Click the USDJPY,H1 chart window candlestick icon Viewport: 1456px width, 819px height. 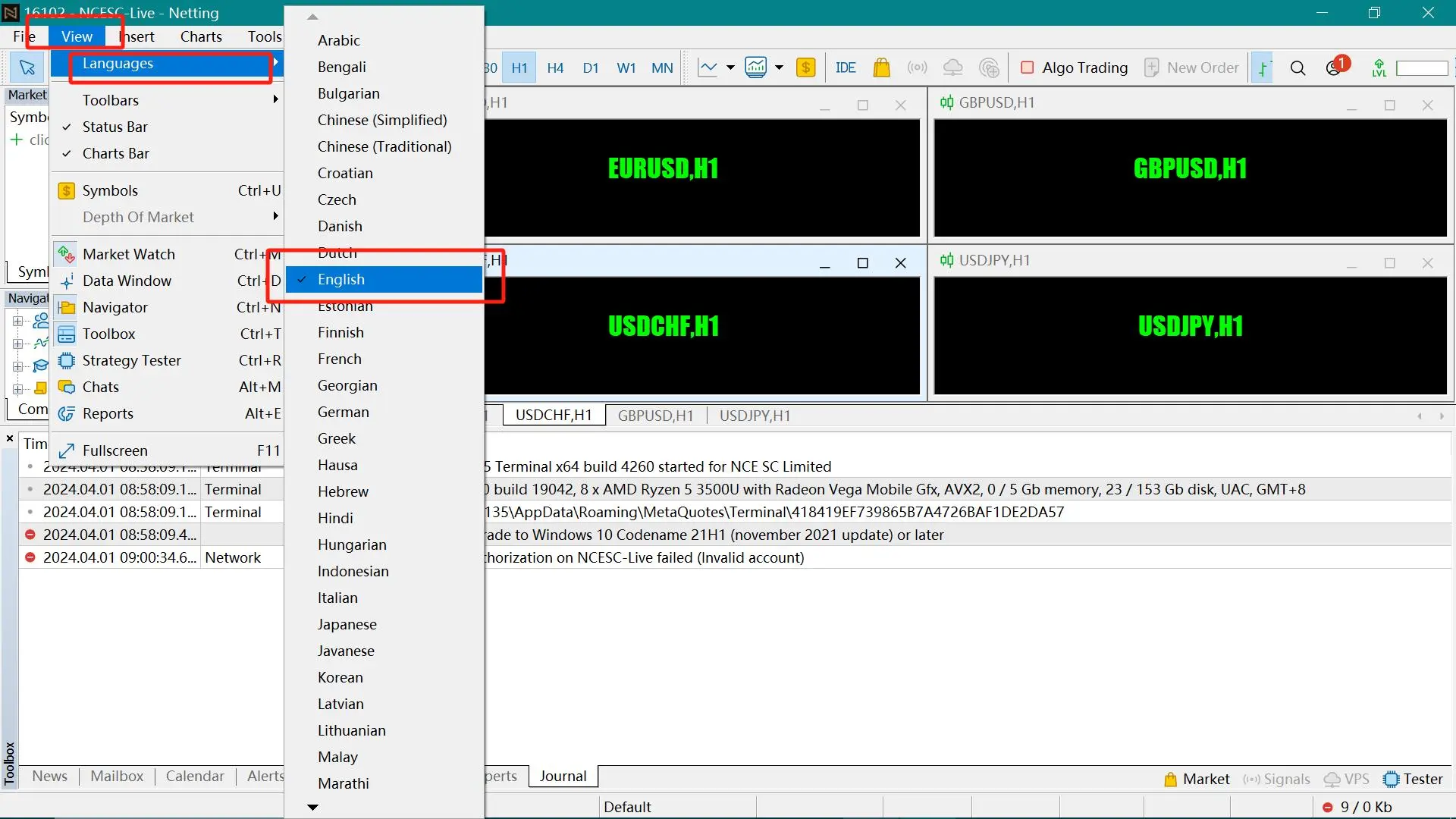point(946,260)
